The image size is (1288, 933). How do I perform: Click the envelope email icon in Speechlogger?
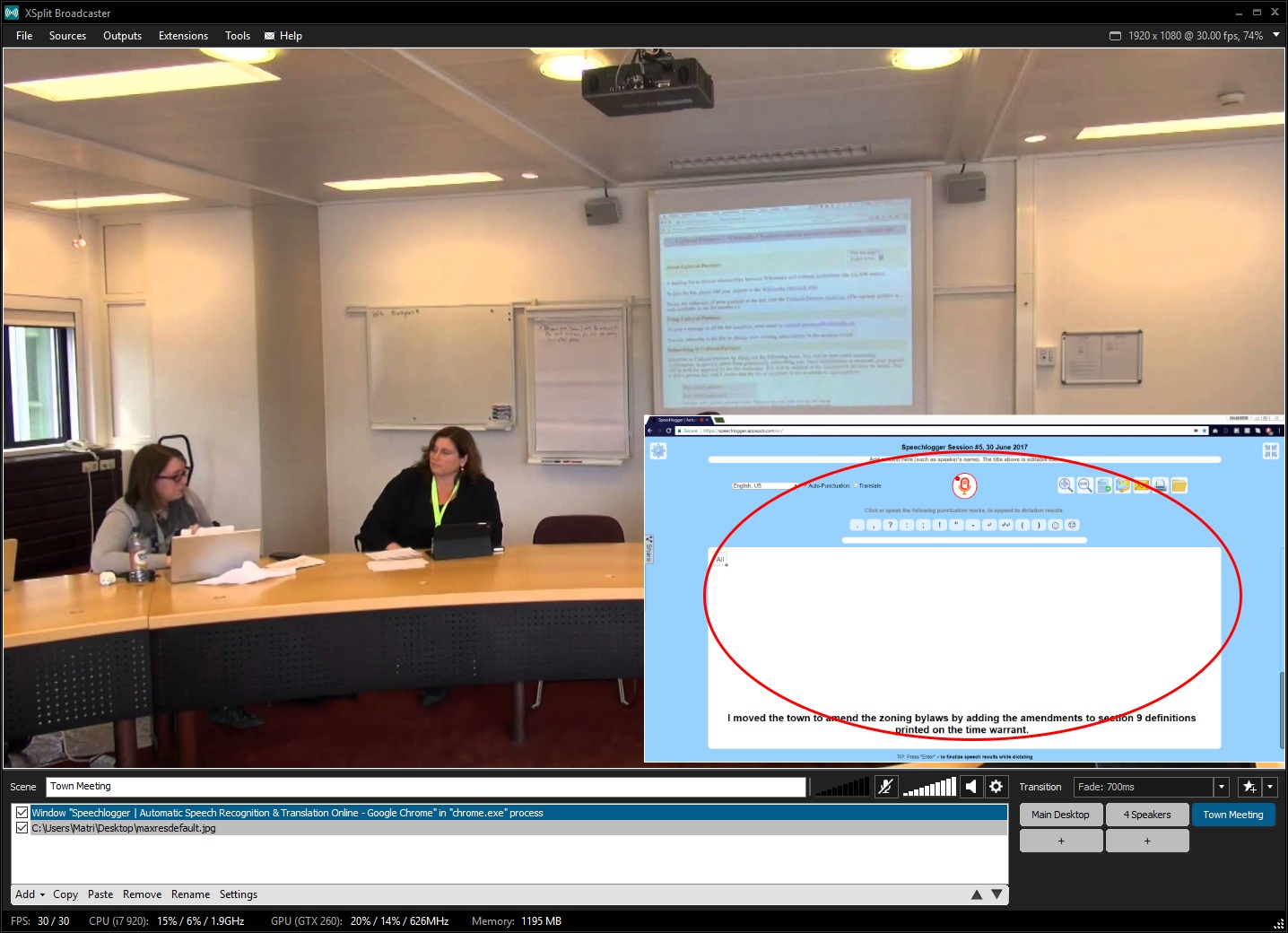[1142, 485]
